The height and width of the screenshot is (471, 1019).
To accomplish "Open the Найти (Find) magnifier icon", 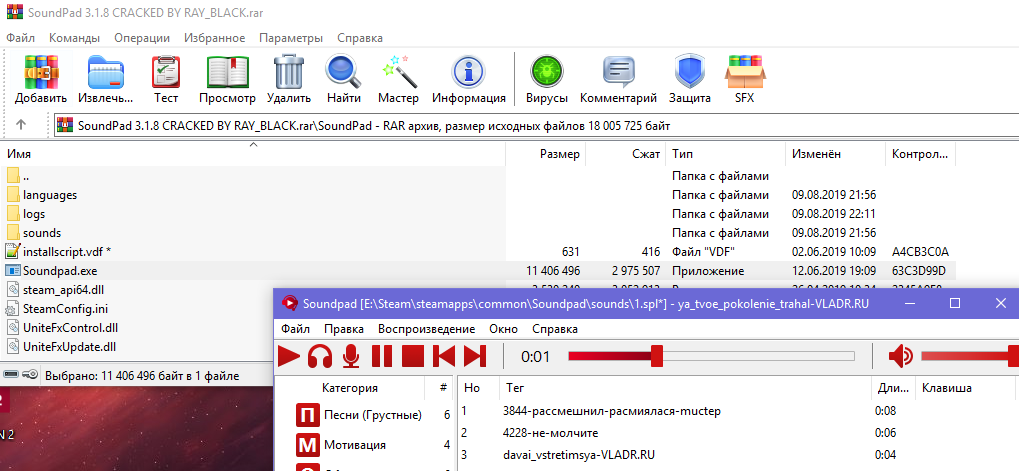I will (x=344, y=71).
